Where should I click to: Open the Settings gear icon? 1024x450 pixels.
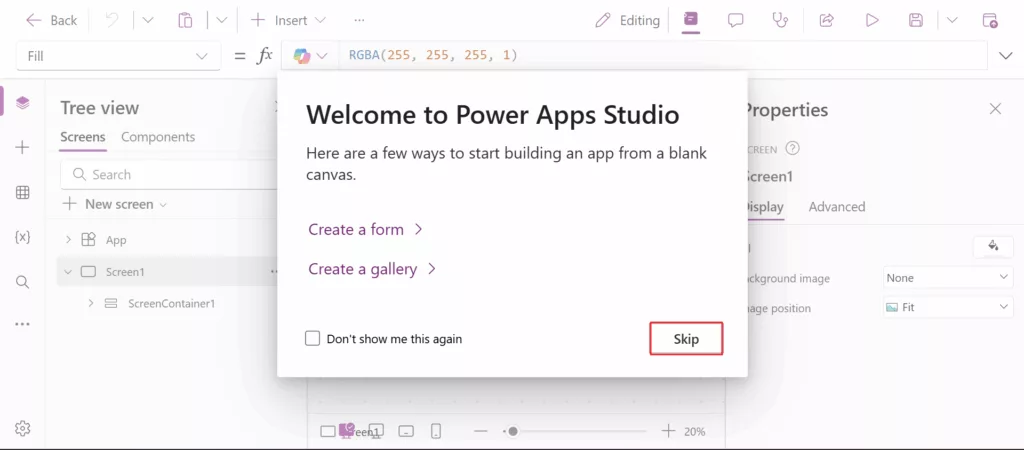click(x=22, y=428)
